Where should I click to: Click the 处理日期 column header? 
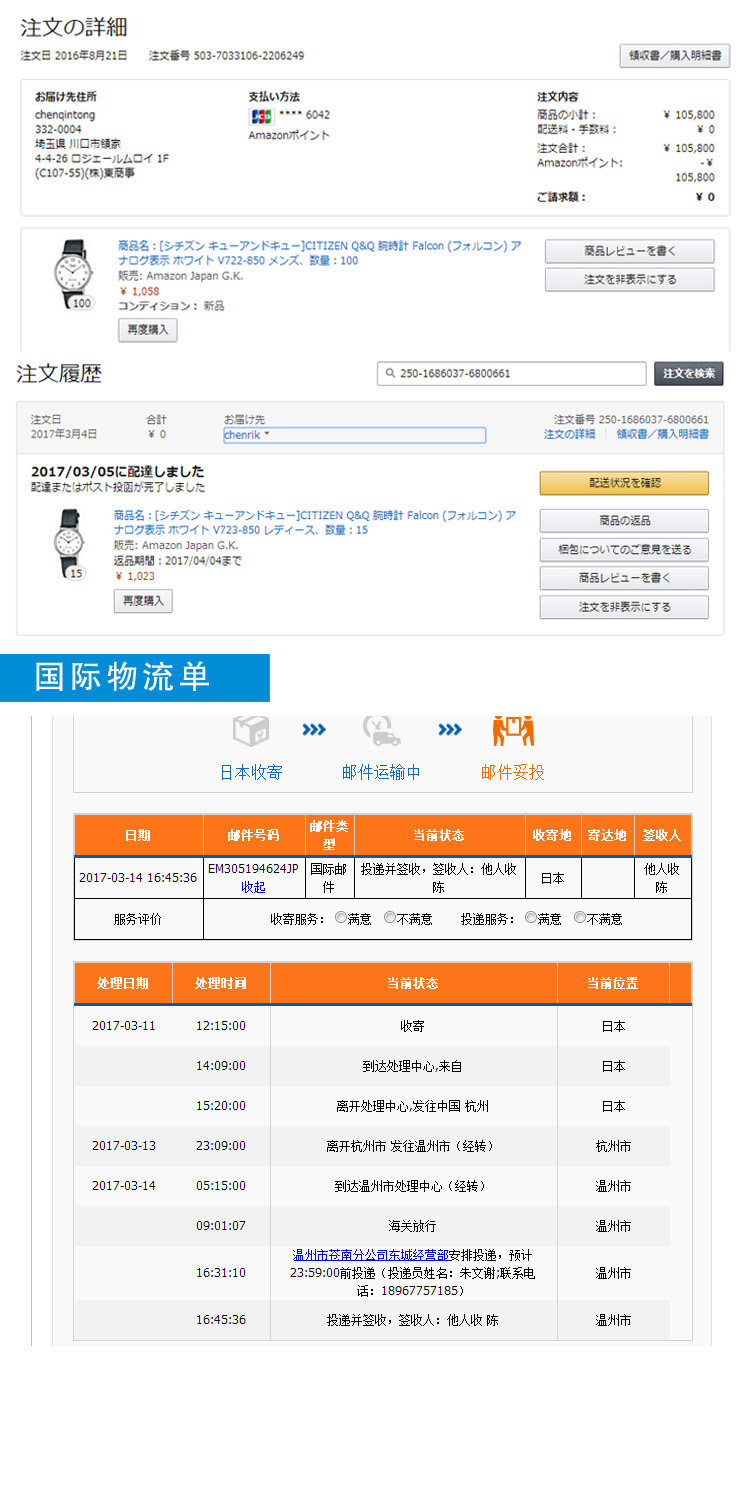click(123, 983)
